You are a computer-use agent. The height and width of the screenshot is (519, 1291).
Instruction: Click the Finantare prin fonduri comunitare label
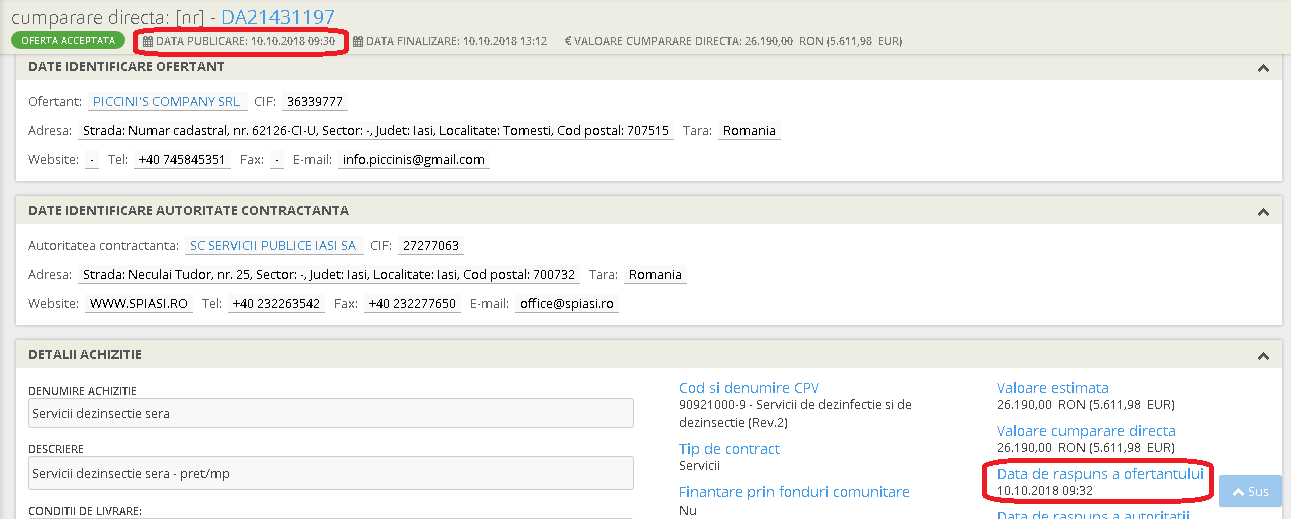794,492
